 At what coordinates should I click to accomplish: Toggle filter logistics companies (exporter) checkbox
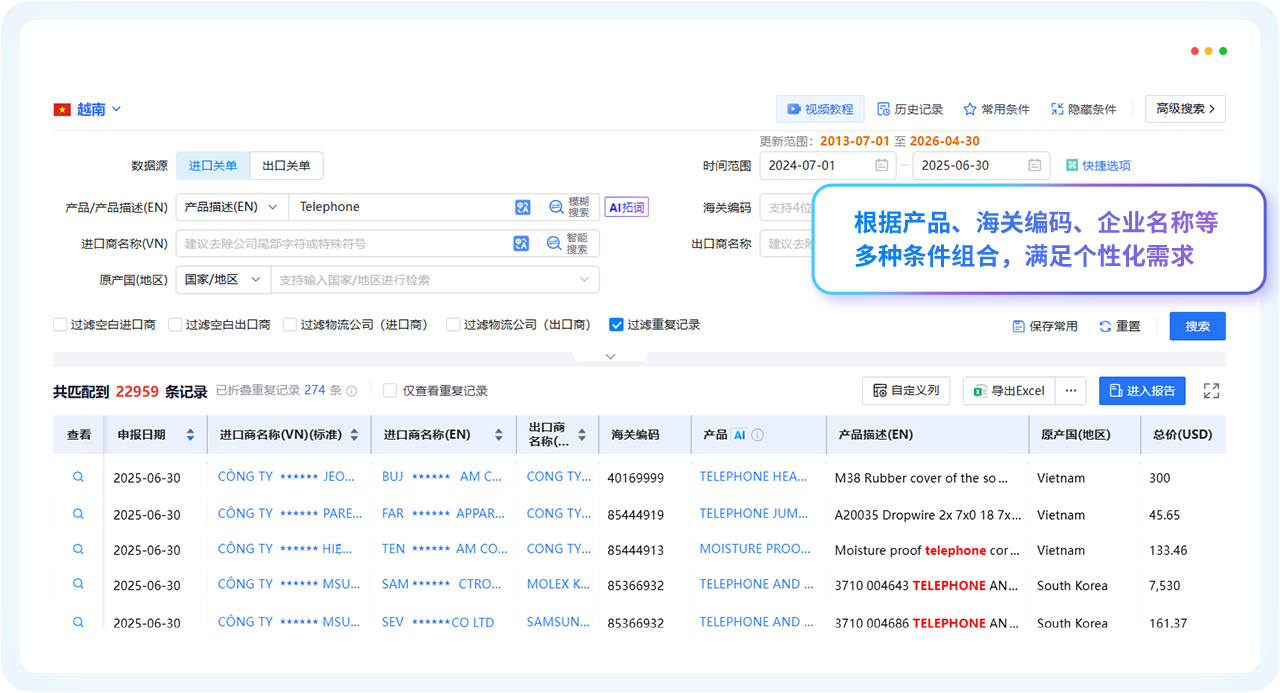click(454, 325)
